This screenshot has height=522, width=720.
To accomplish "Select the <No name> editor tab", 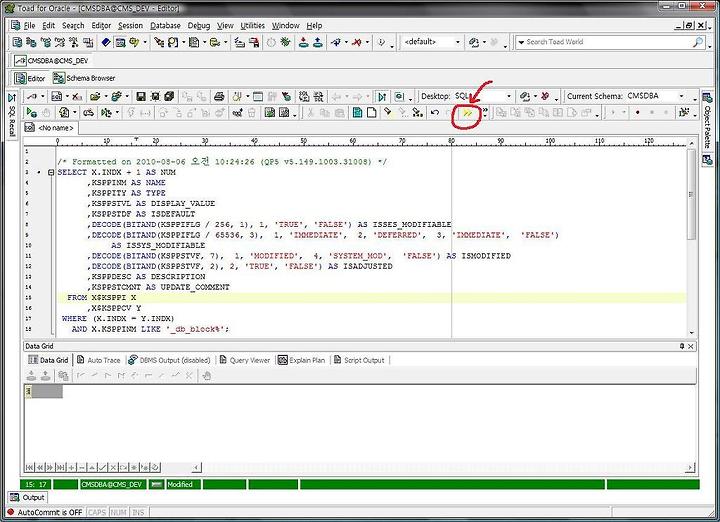I will point(50,128).
